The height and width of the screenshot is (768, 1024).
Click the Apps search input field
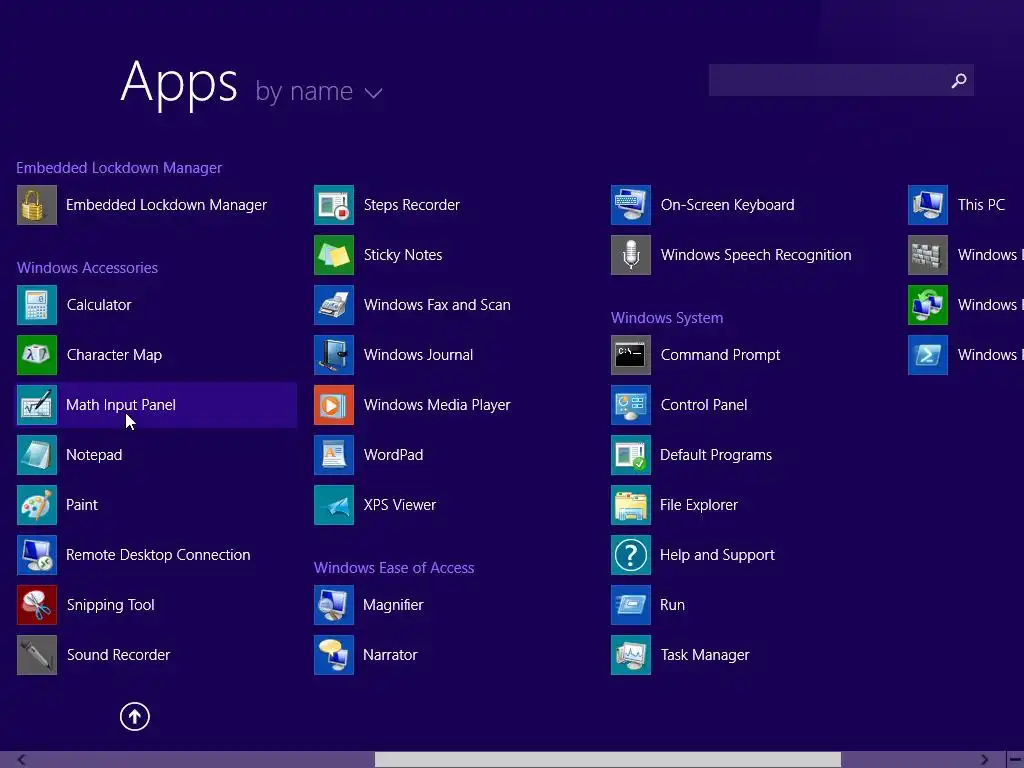[841, 80]
